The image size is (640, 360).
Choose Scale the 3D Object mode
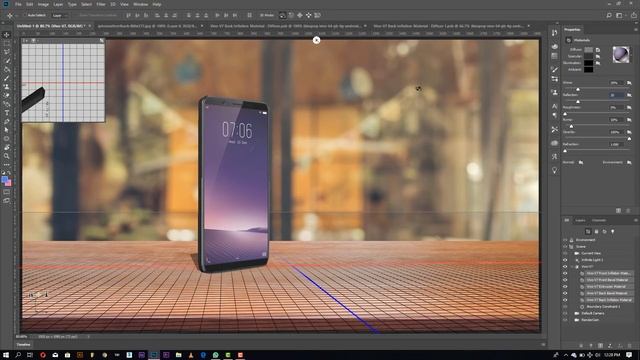tap(318, 16)
